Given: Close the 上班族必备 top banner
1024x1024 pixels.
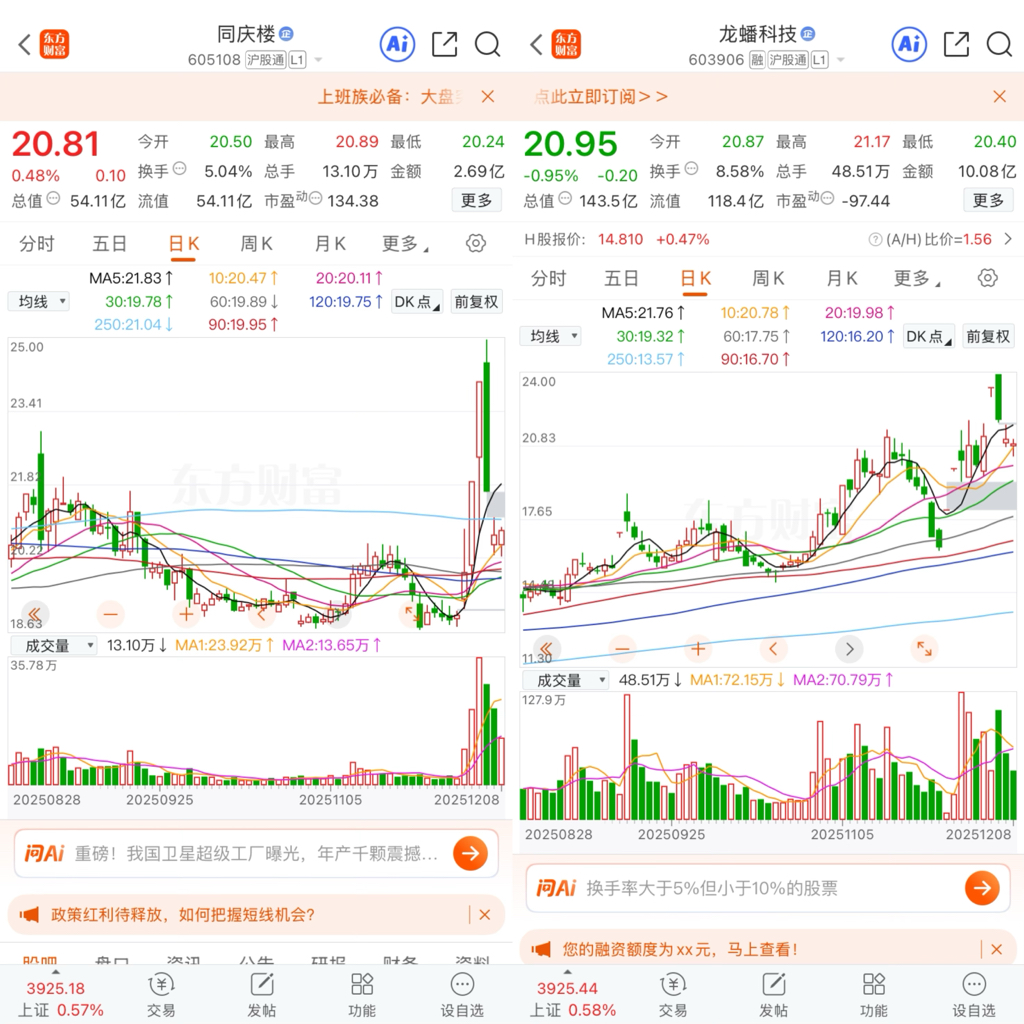Looking at the screenshot, I should coord(487,97).
